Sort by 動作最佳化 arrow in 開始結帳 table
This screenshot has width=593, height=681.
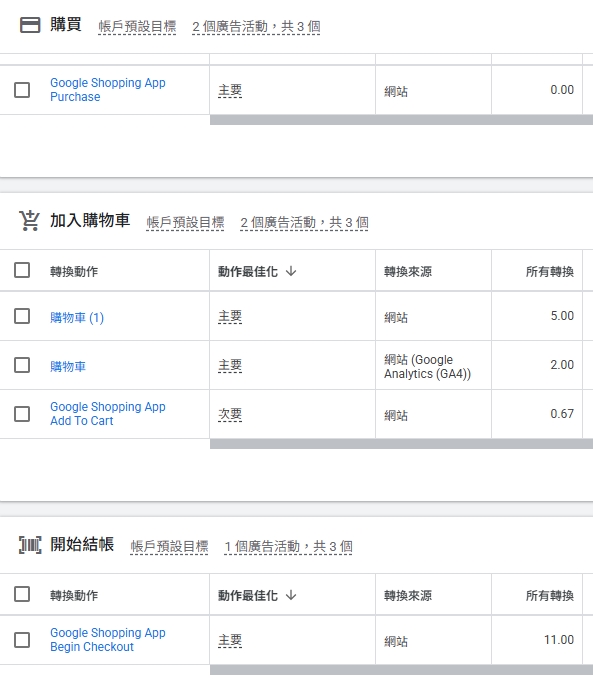click(x=291, y=595)
